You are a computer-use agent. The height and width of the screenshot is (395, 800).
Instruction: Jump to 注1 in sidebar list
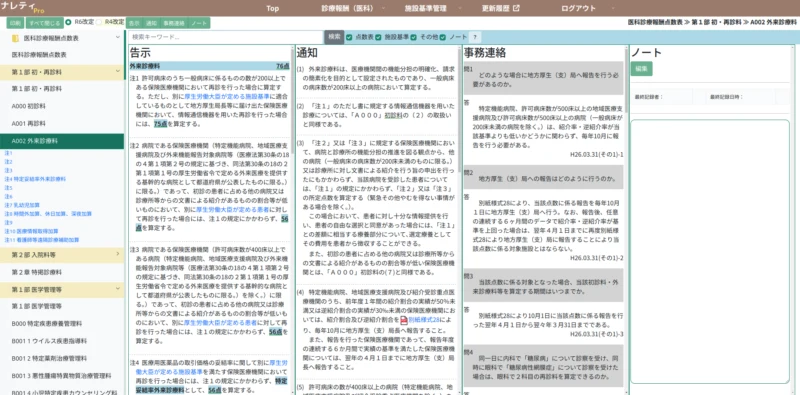click(8, 153)
